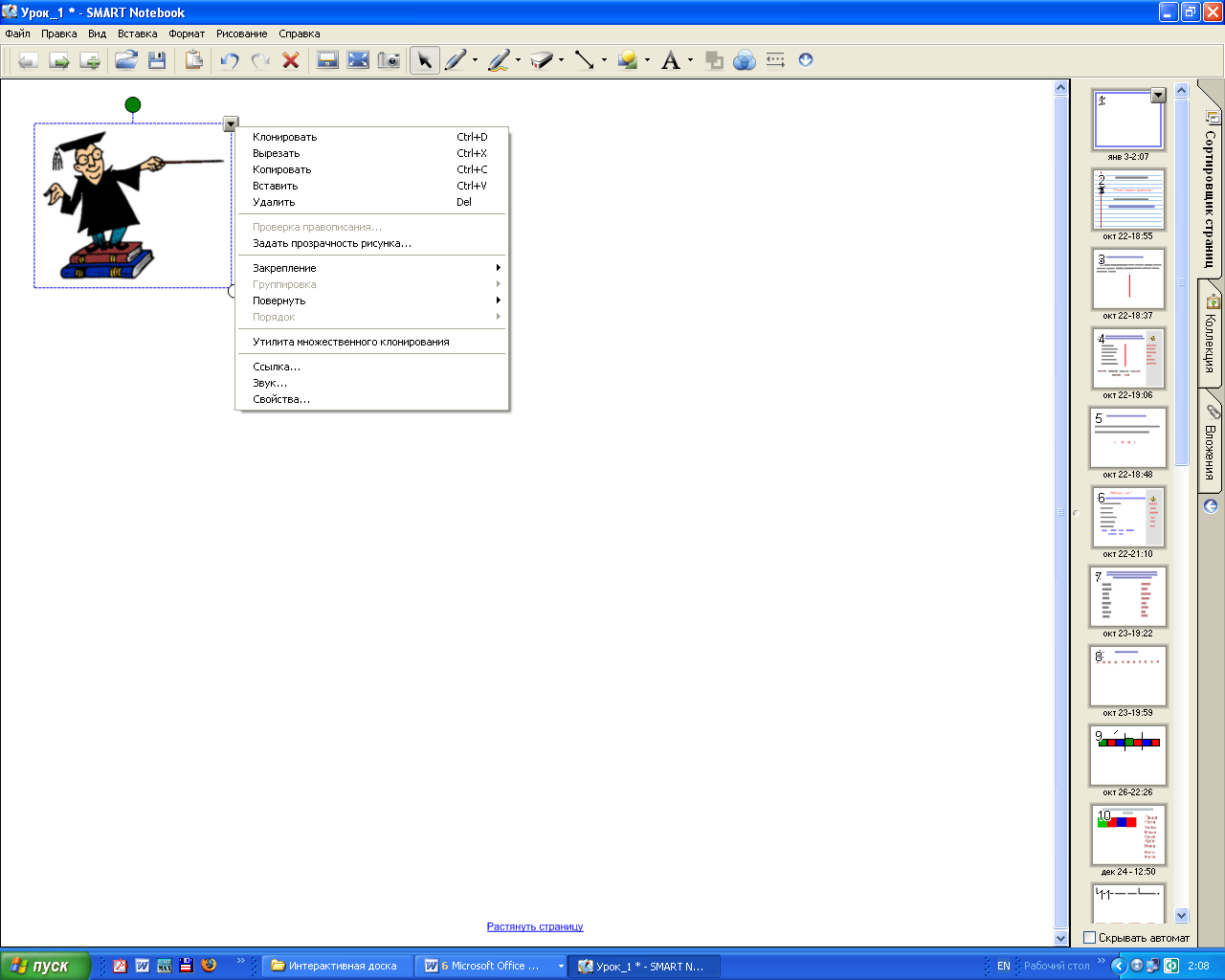This screenshot has width=1225, height=980.
Task: Open line properties tool
Action: coord(775,60)
